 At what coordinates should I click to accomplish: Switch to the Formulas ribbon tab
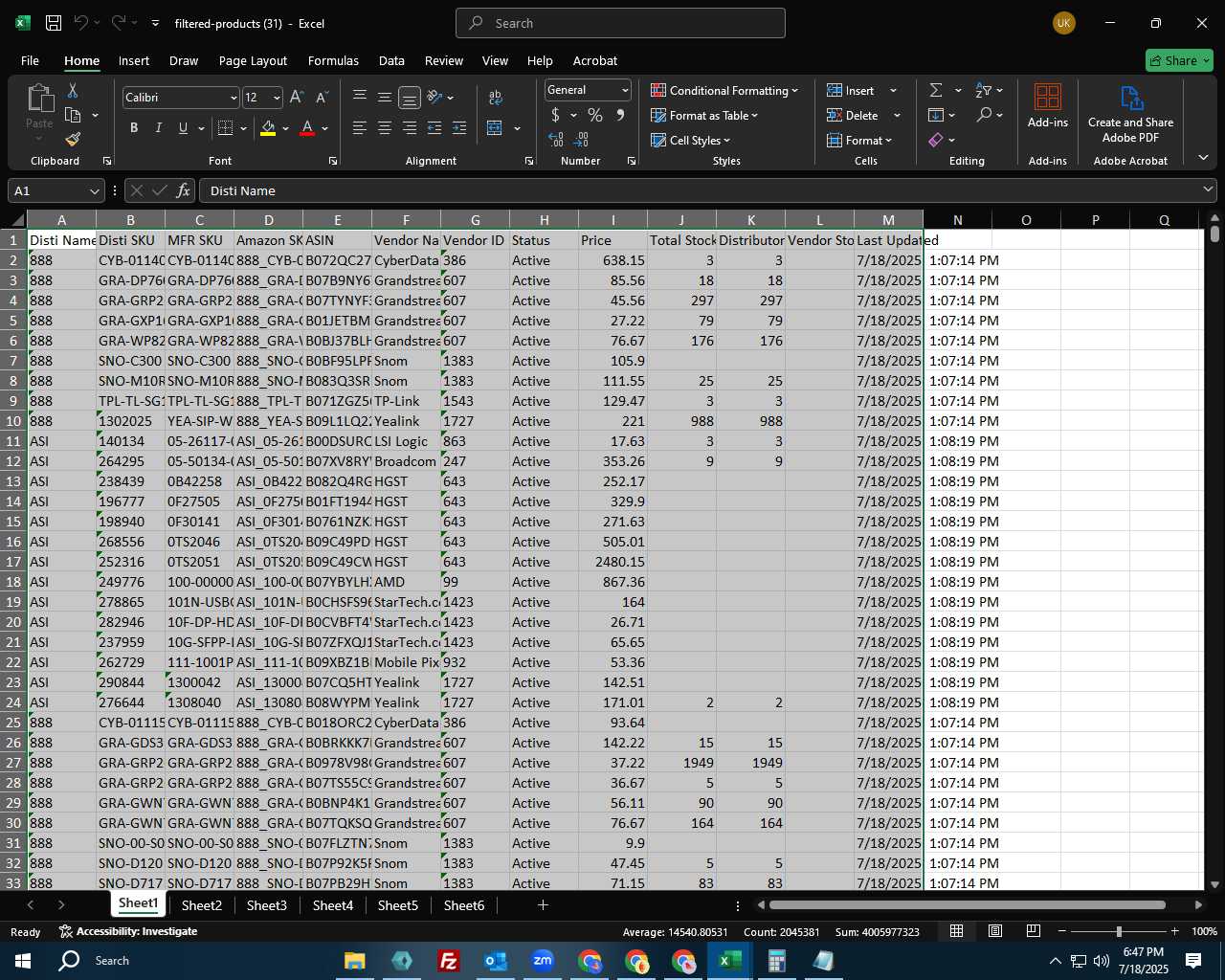click(333, 60)
